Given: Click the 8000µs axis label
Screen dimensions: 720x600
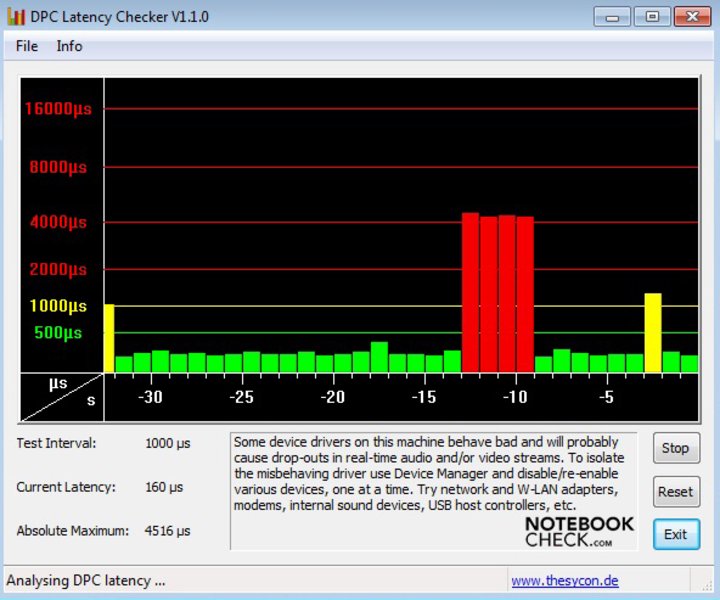Looking at the screenshot, I should pos(58,167).
